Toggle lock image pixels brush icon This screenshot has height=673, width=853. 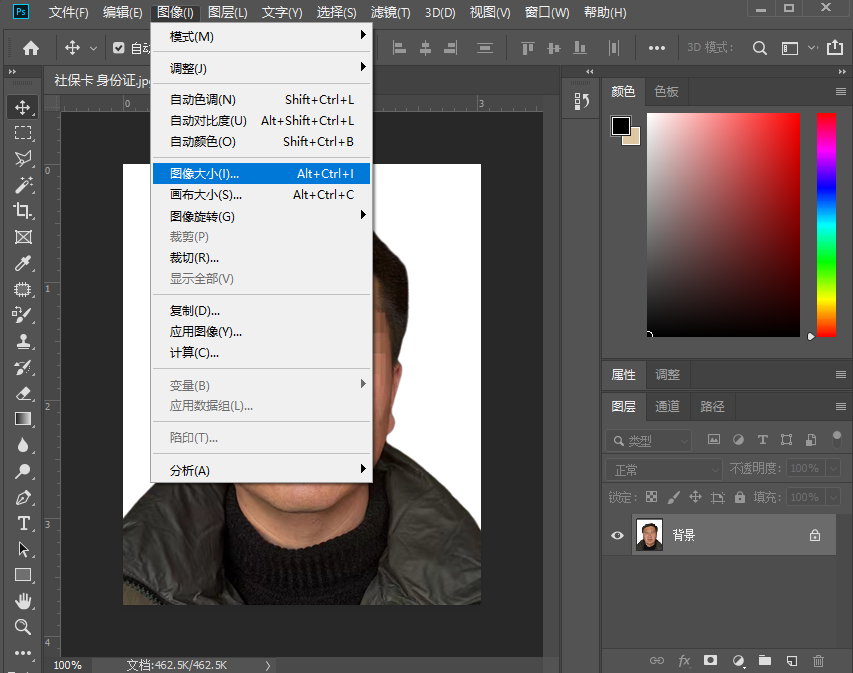click(x=673, y=497)
